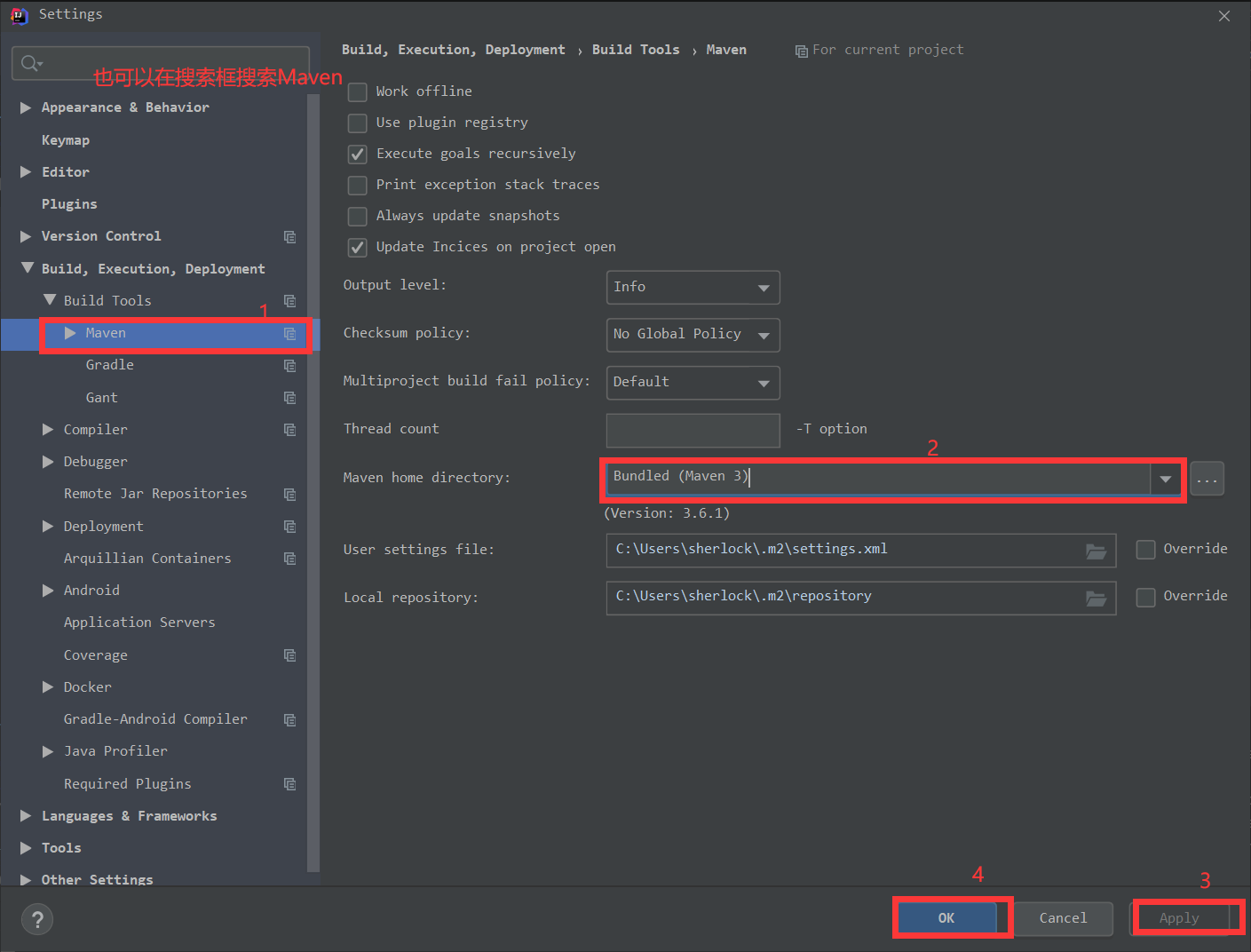Click Build Tools in breadcrumb
The height and width of the screenshot is (952, 1251).
636,50
